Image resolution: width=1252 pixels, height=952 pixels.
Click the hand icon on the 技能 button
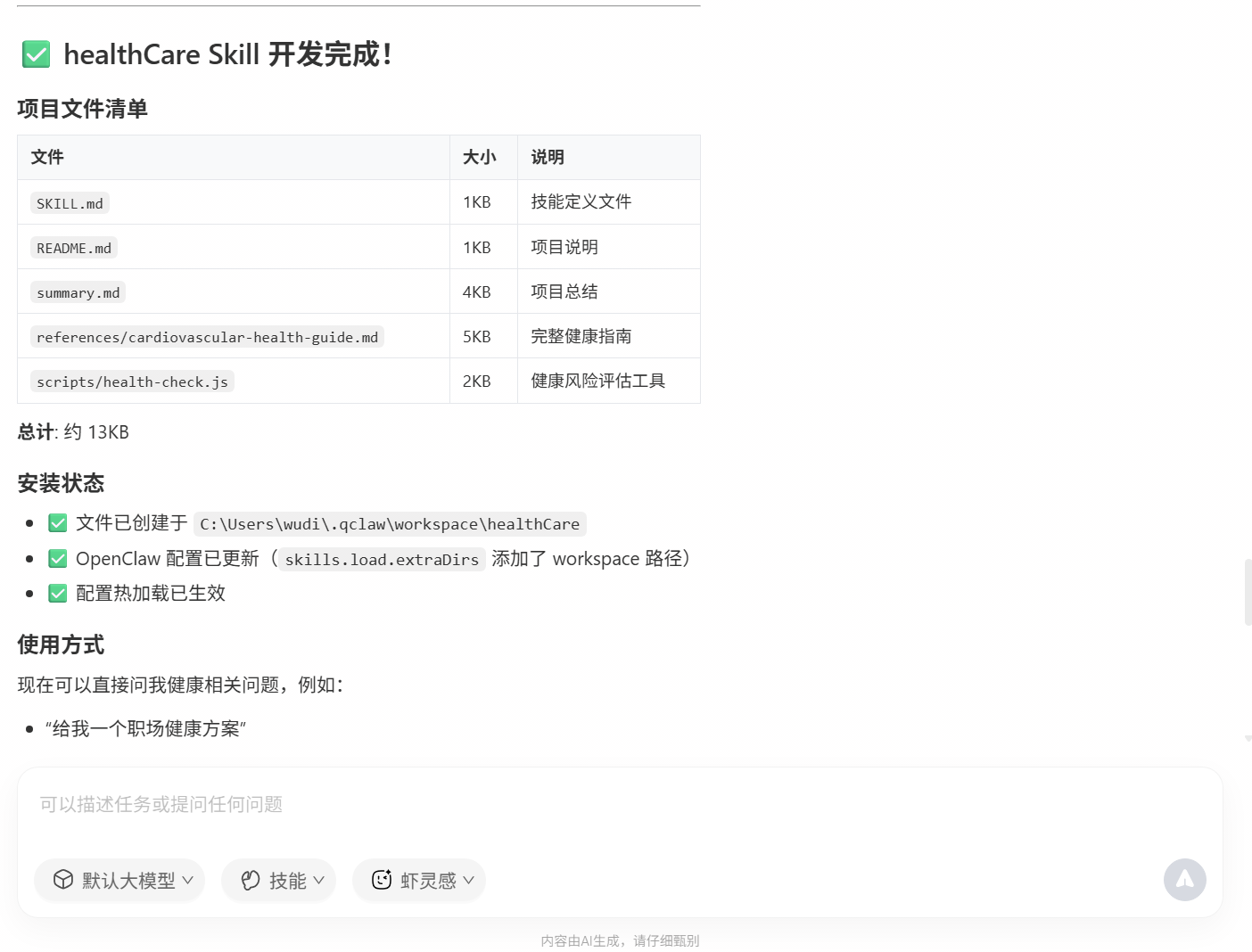251,880
